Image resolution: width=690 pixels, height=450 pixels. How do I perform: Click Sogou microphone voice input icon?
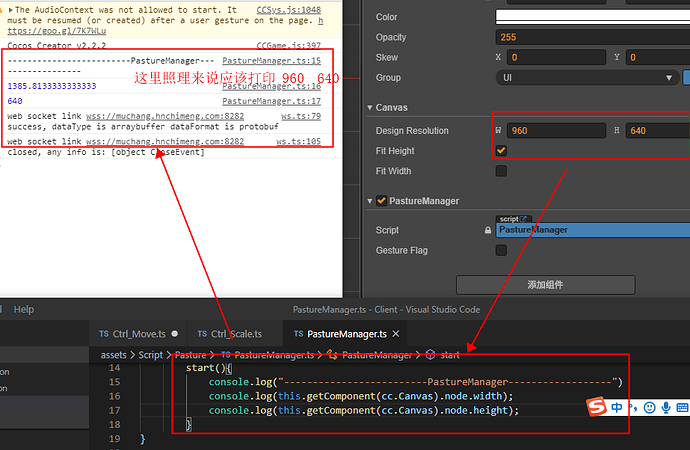point(666,408)
